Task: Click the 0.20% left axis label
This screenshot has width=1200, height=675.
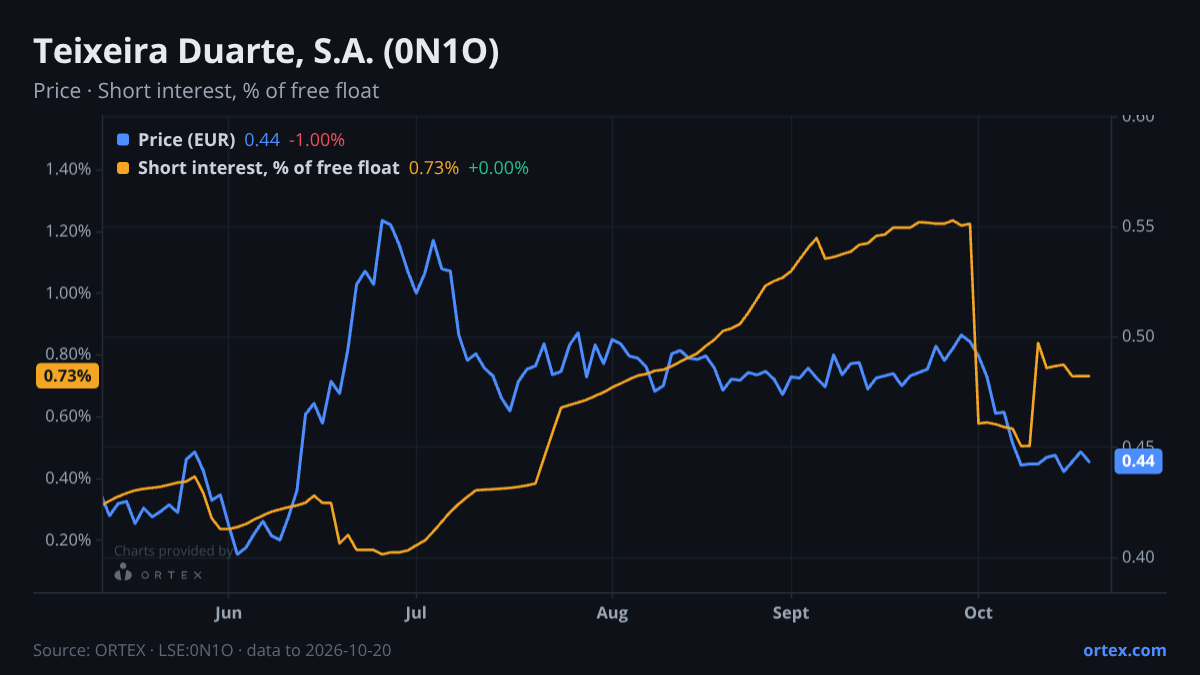Action: tap(68, 540)
